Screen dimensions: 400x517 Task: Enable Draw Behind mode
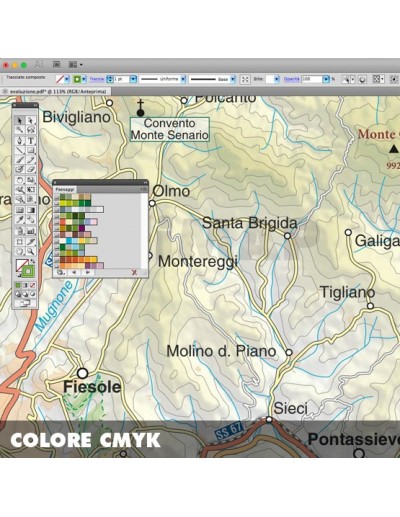pos(25,294)
